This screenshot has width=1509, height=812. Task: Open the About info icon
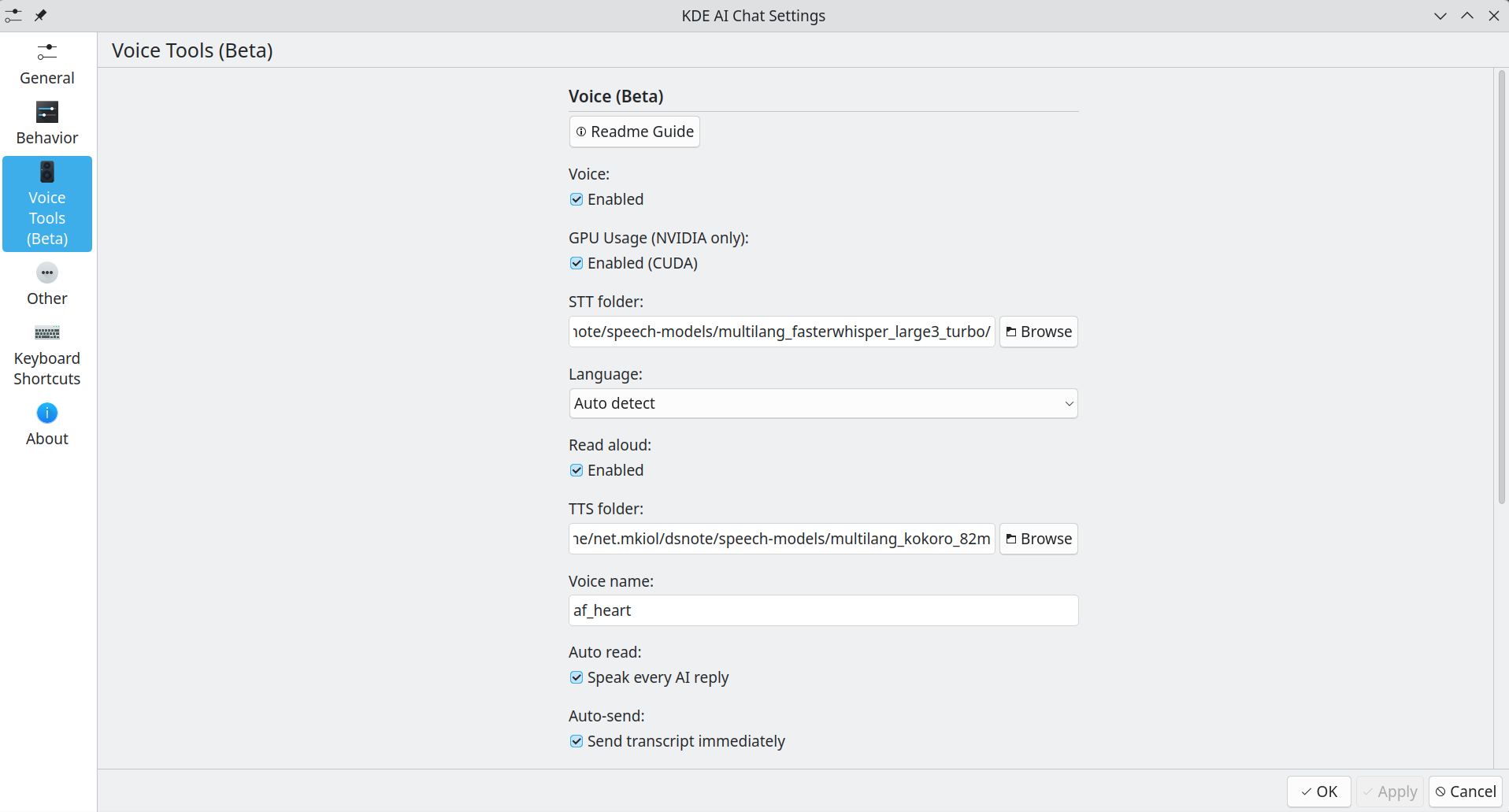47,413
